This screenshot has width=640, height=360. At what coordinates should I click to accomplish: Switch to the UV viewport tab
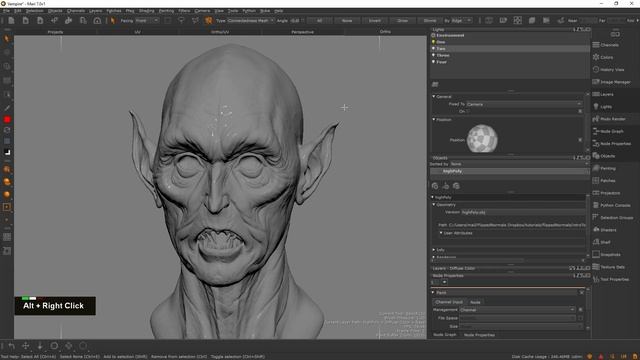click(x=138, y=31)
